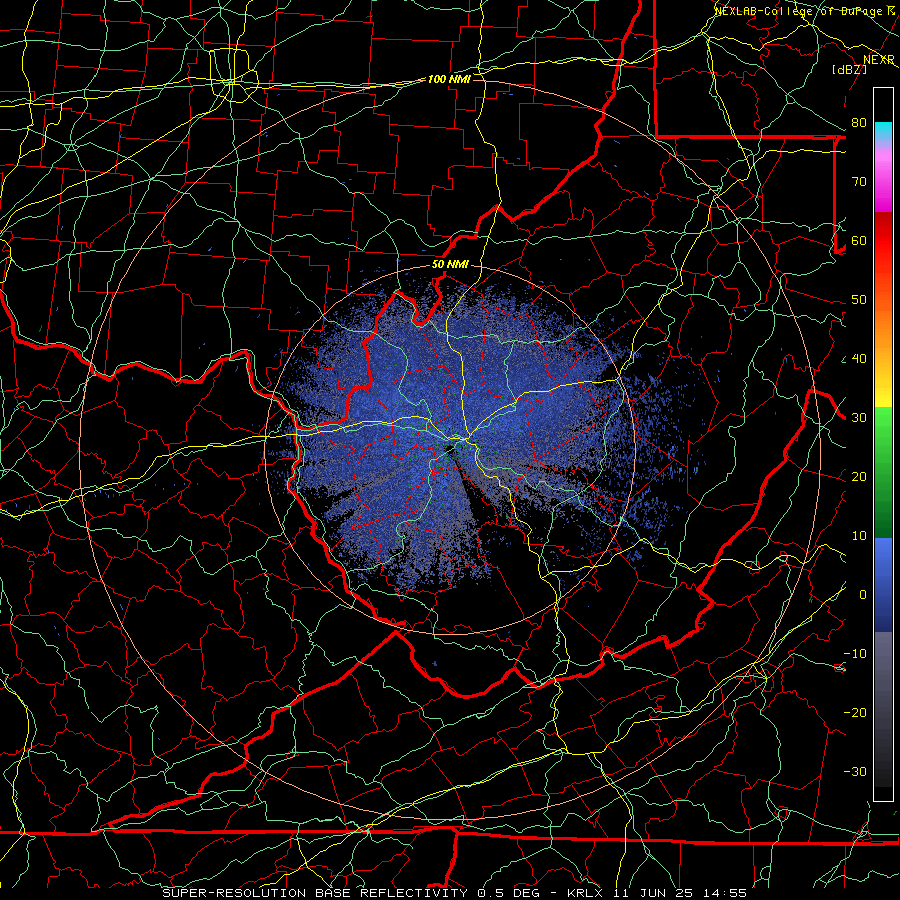The height and width of the screenshot is (900, 900).
Task: Click the radar site center of the reflectivity
Action: [x=451, y=450]
